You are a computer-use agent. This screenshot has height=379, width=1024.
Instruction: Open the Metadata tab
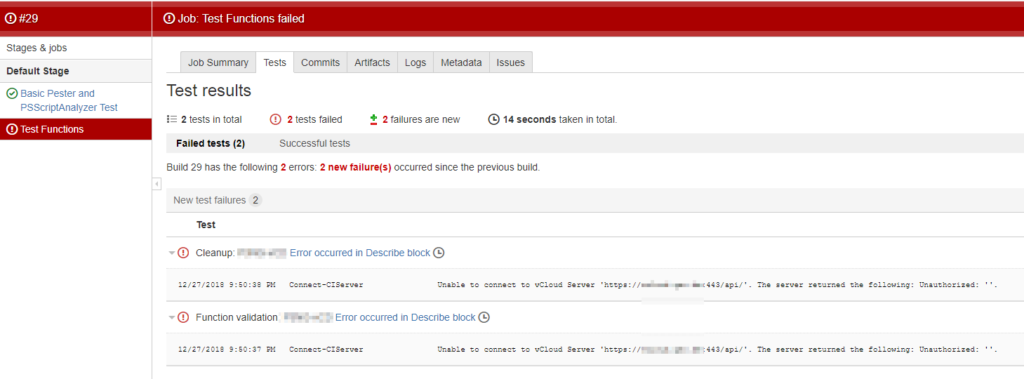click(x=461, y=63)
